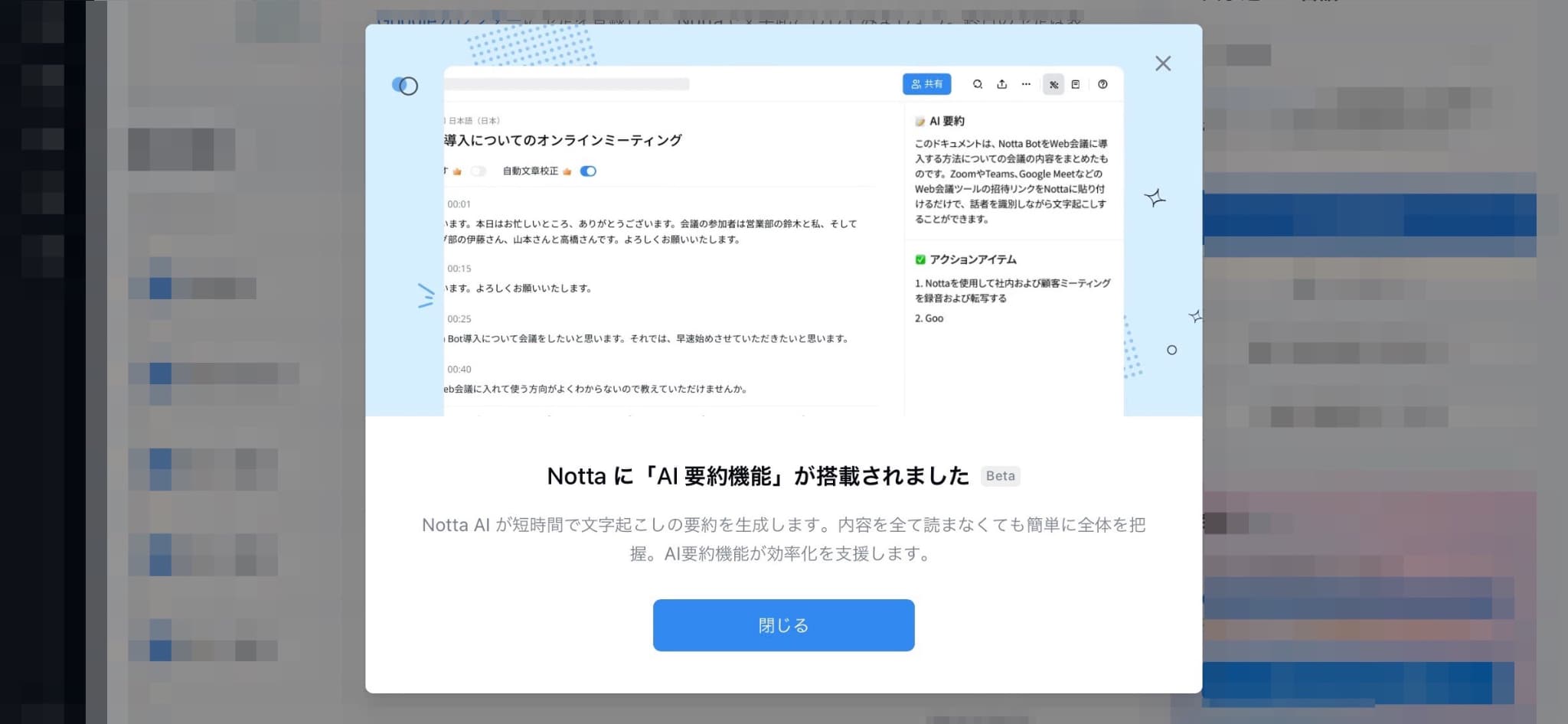Viewport: 1568px width, 724px height.
Task: Disable the 自動文章校正 toggle switch
Action: pos(587,171)
